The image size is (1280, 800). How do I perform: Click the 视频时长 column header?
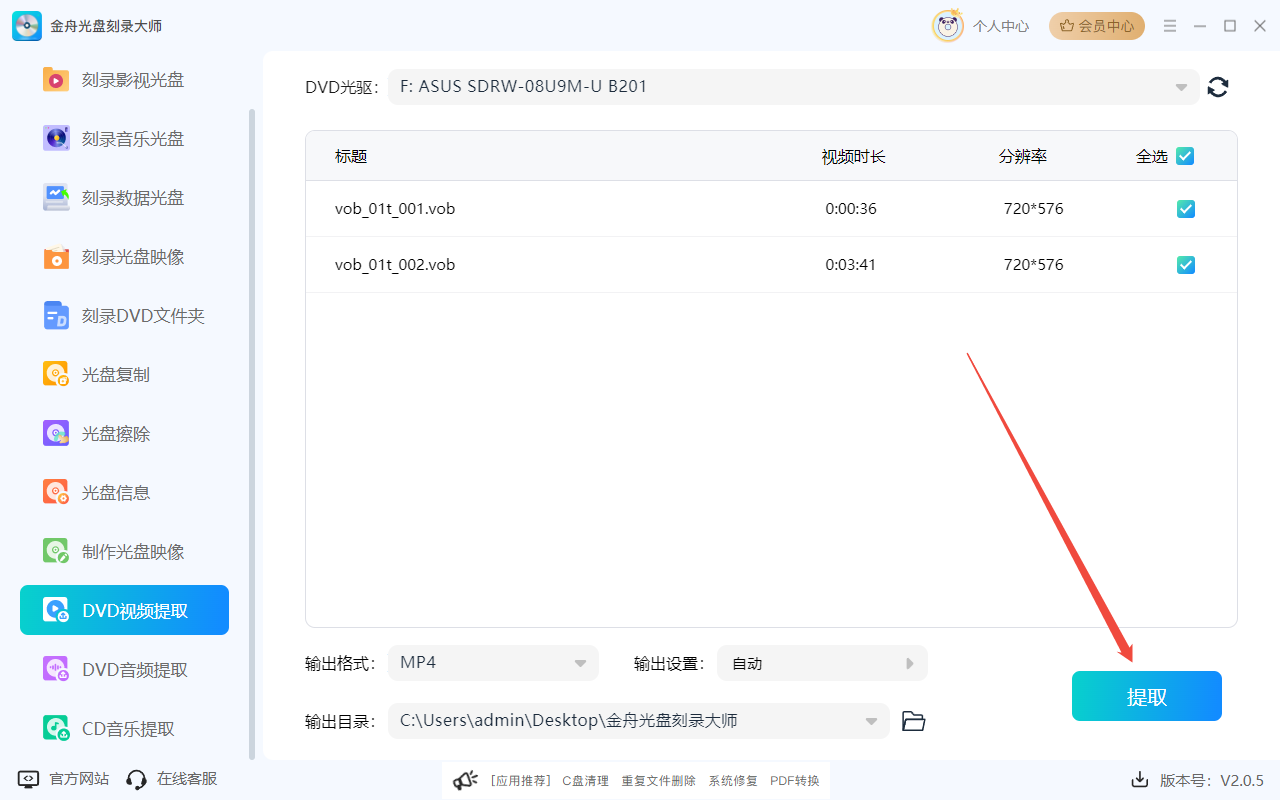[853, 156]
